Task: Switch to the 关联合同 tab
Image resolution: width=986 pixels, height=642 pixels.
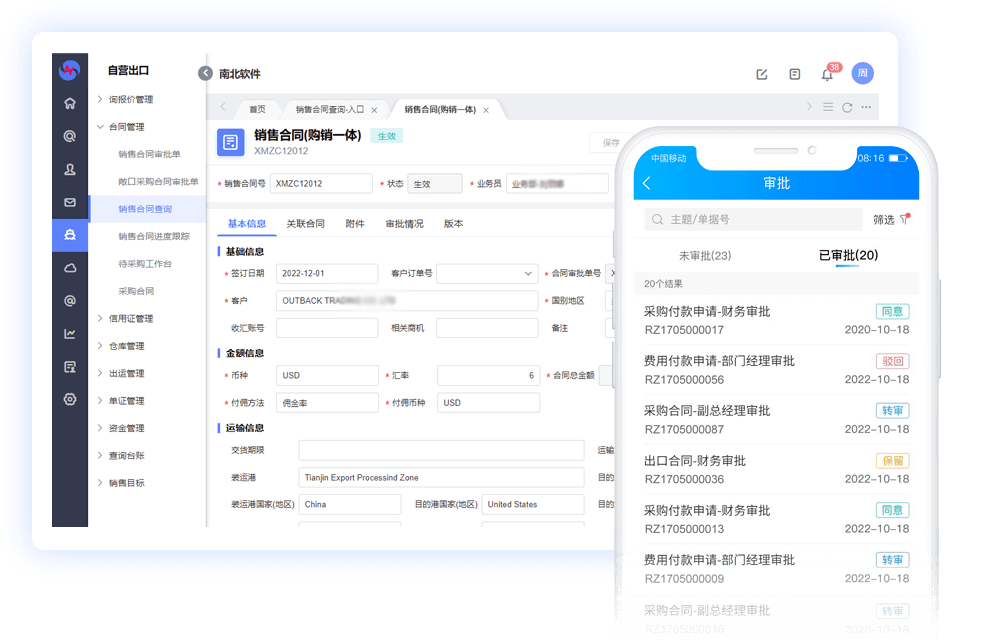Action: (x=305, y=224)
